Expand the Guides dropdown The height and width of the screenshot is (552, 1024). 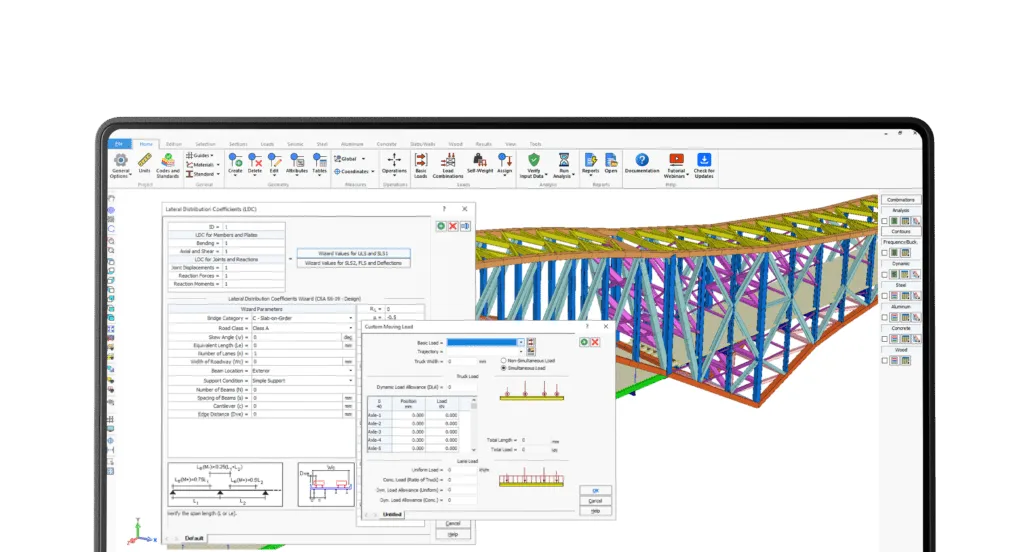point(200,155)
